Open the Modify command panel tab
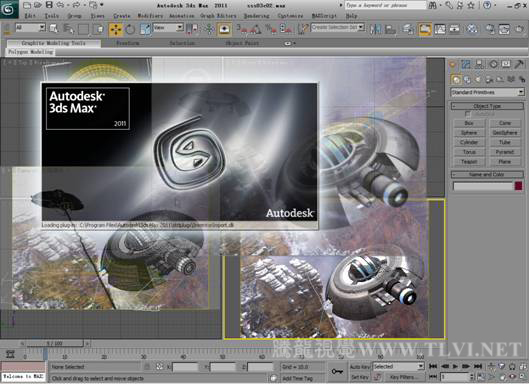529x384 pixels. tap(466, 64)
